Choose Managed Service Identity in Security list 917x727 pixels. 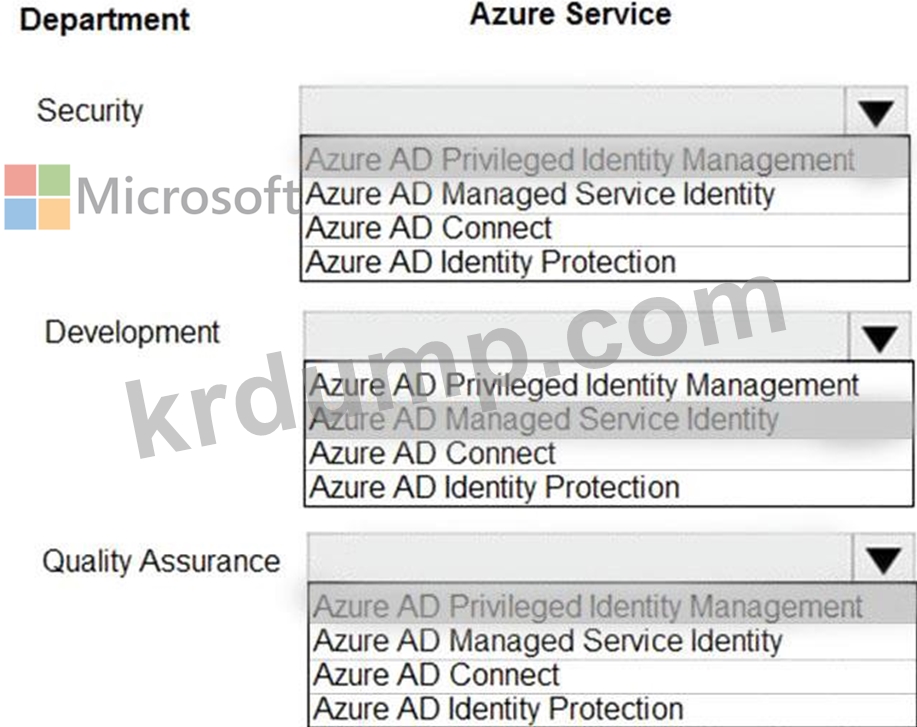(605, 195)
